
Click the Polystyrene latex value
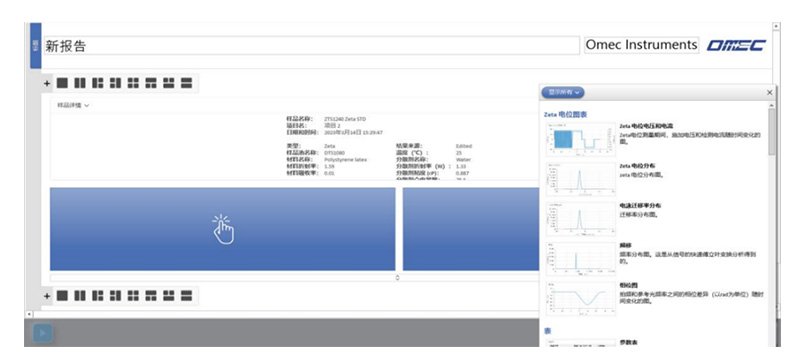click(345, 160)
